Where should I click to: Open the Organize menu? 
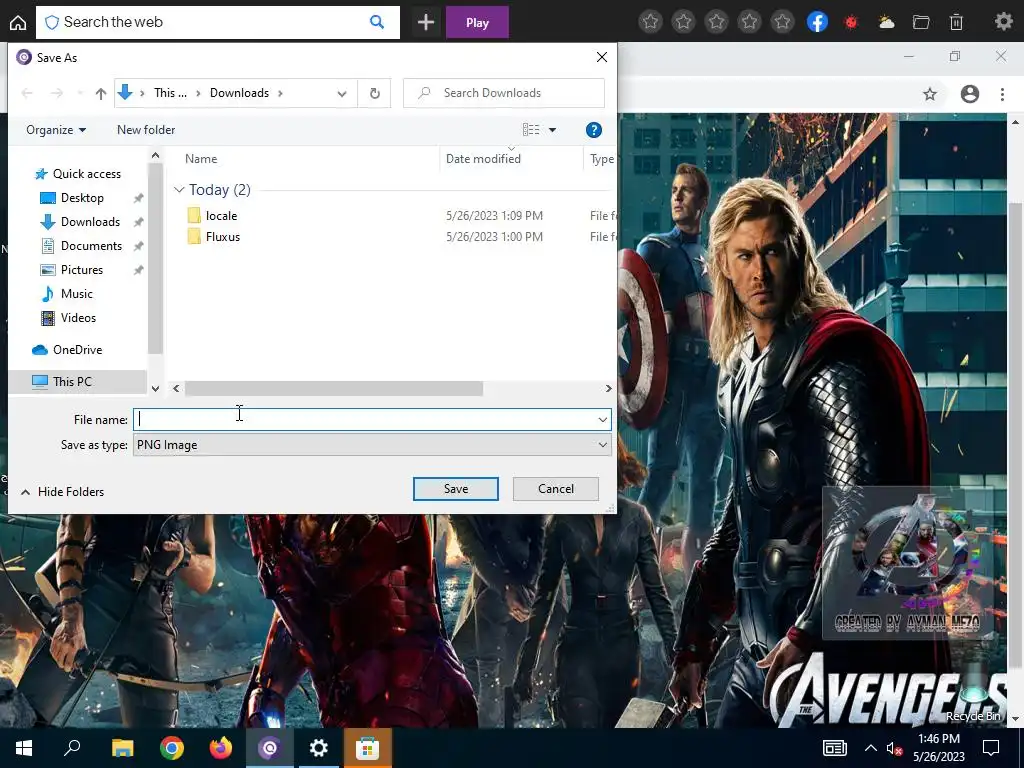click(x=56, y=130)
